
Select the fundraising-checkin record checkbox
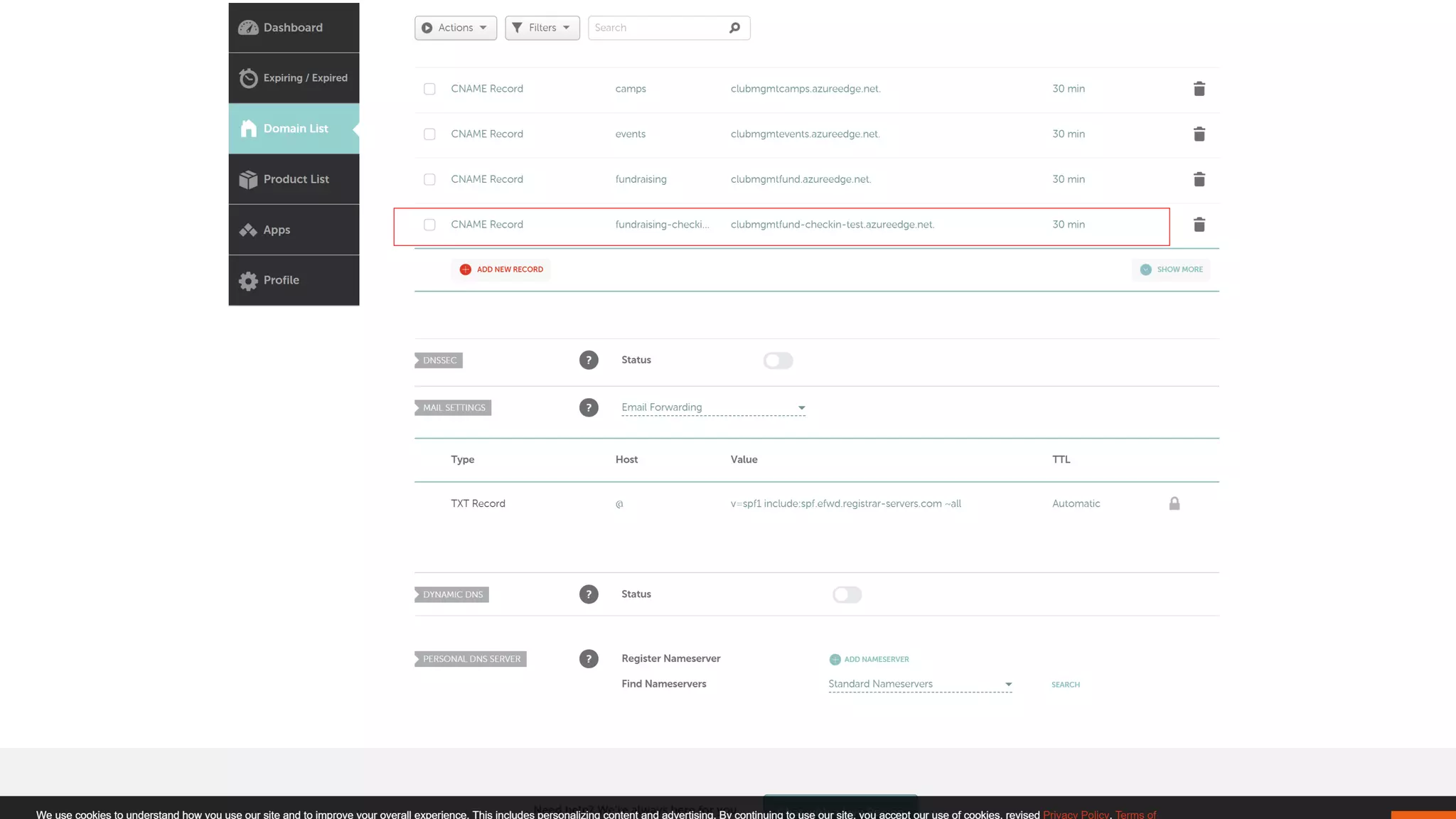click(x=429, y=225)
